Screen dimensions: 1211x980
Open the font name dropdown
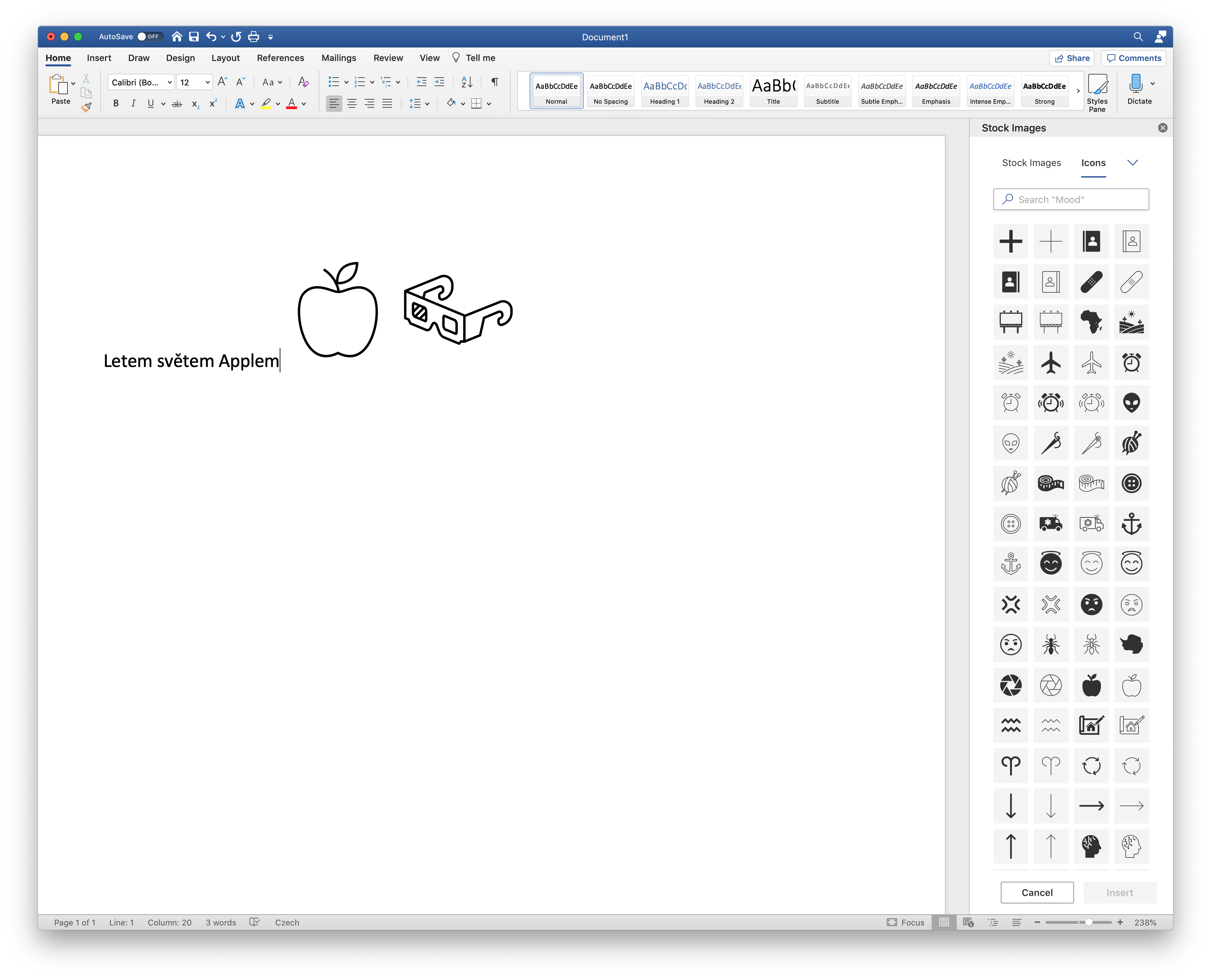coord(170,82)
